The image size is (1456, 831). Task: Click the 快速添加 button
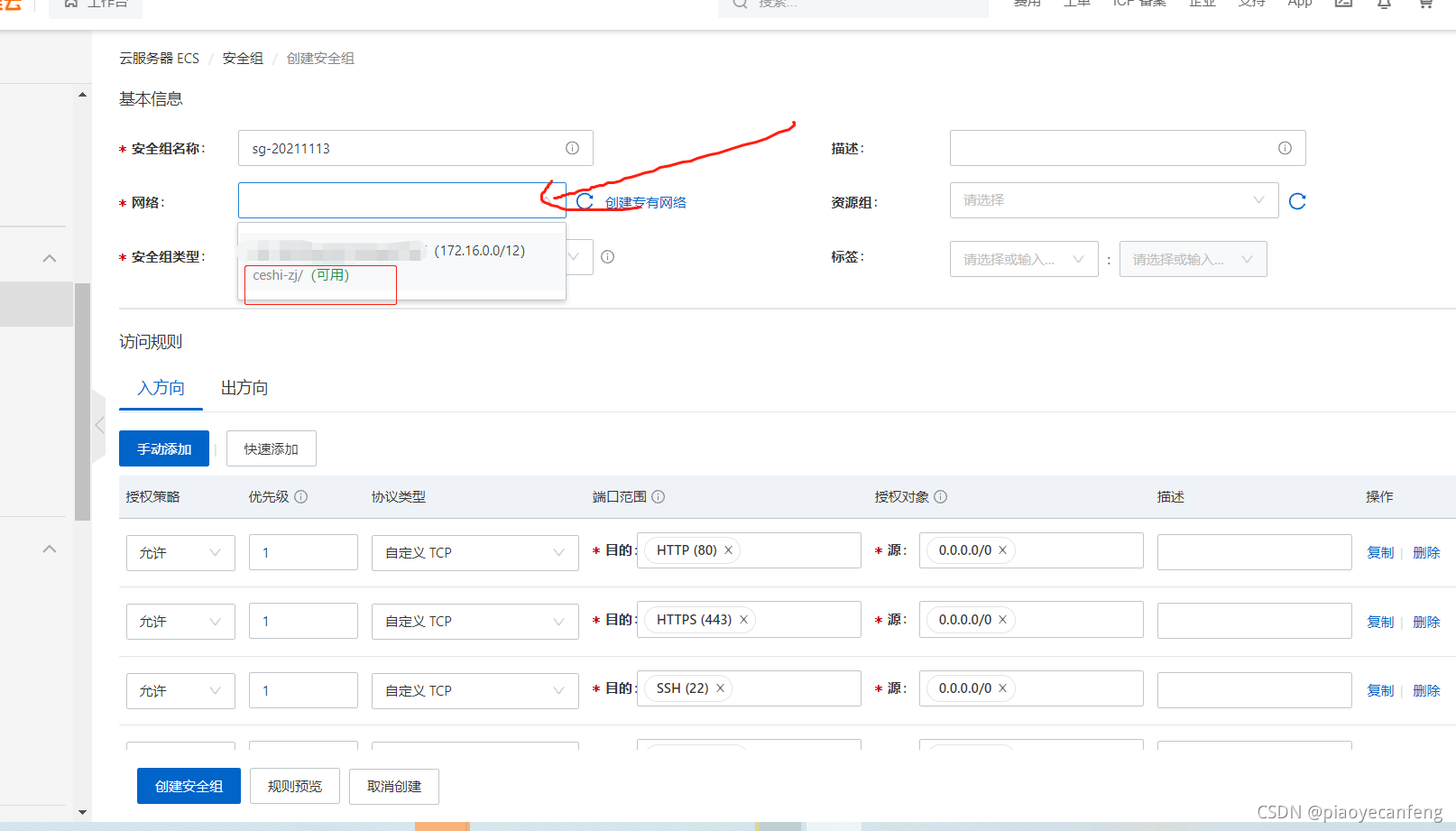pos(272,448)
